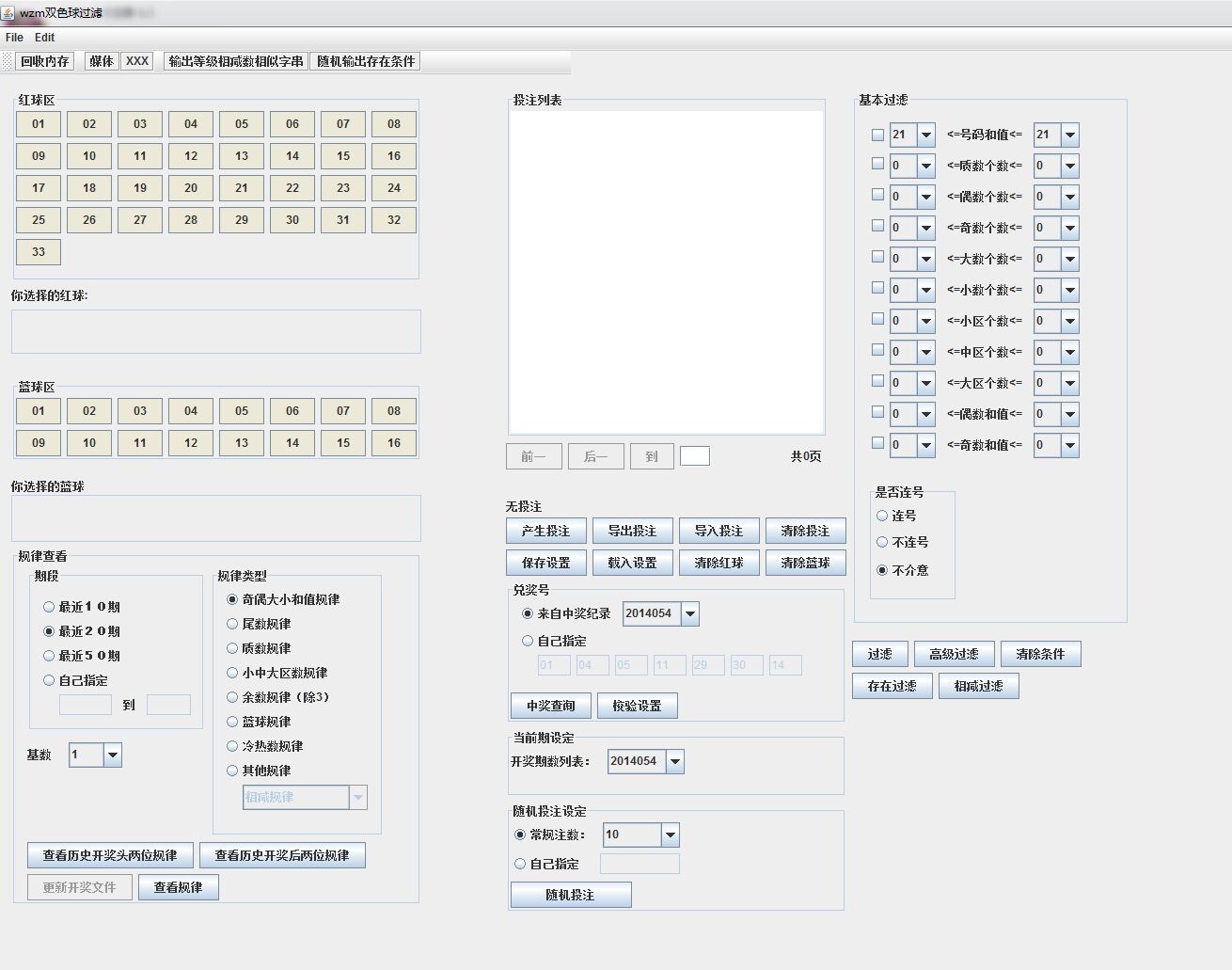Open lower-bound dropdown for 号码和值
The height and width of the screenshot is (970, 1232).
coord(925,135)
